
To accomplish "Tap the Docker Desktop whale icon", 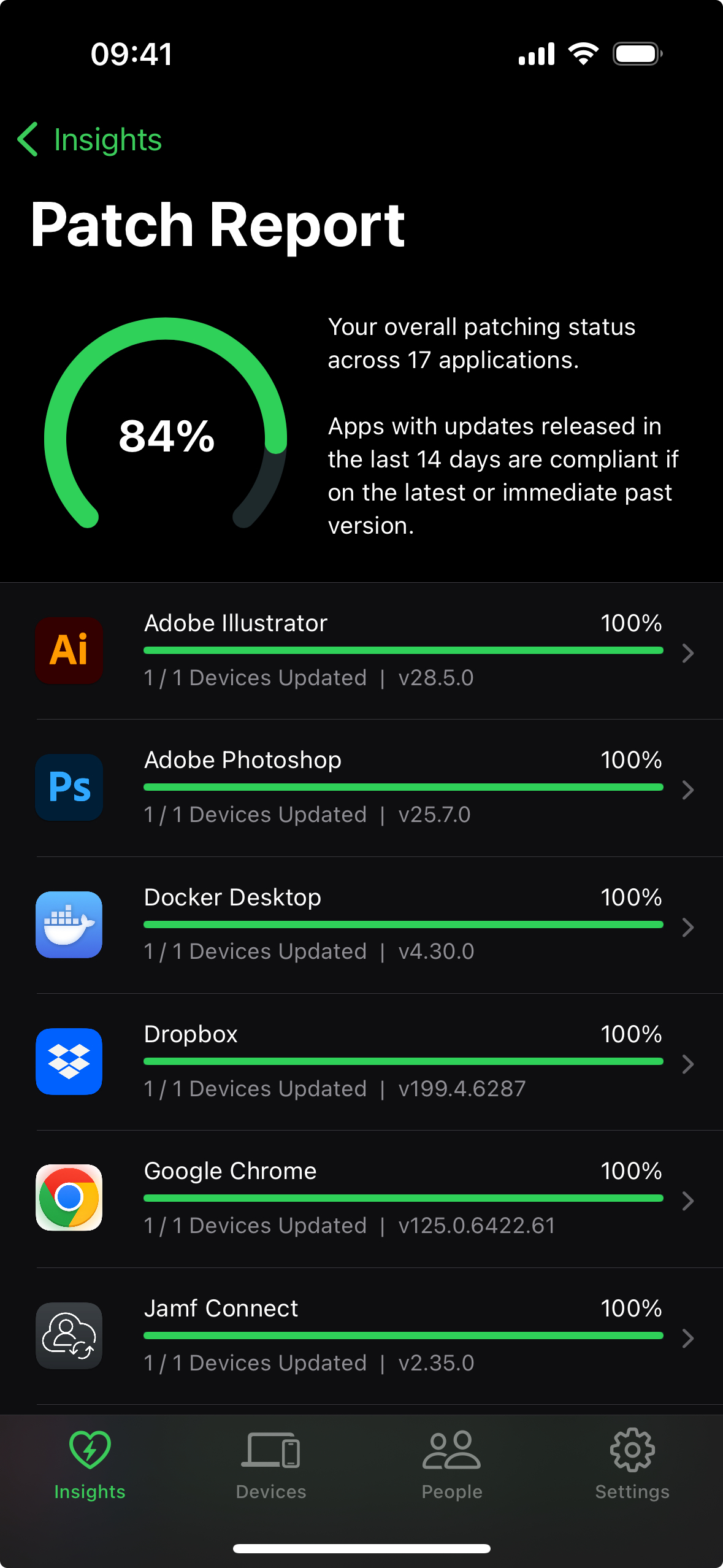I will pos(69,924).
